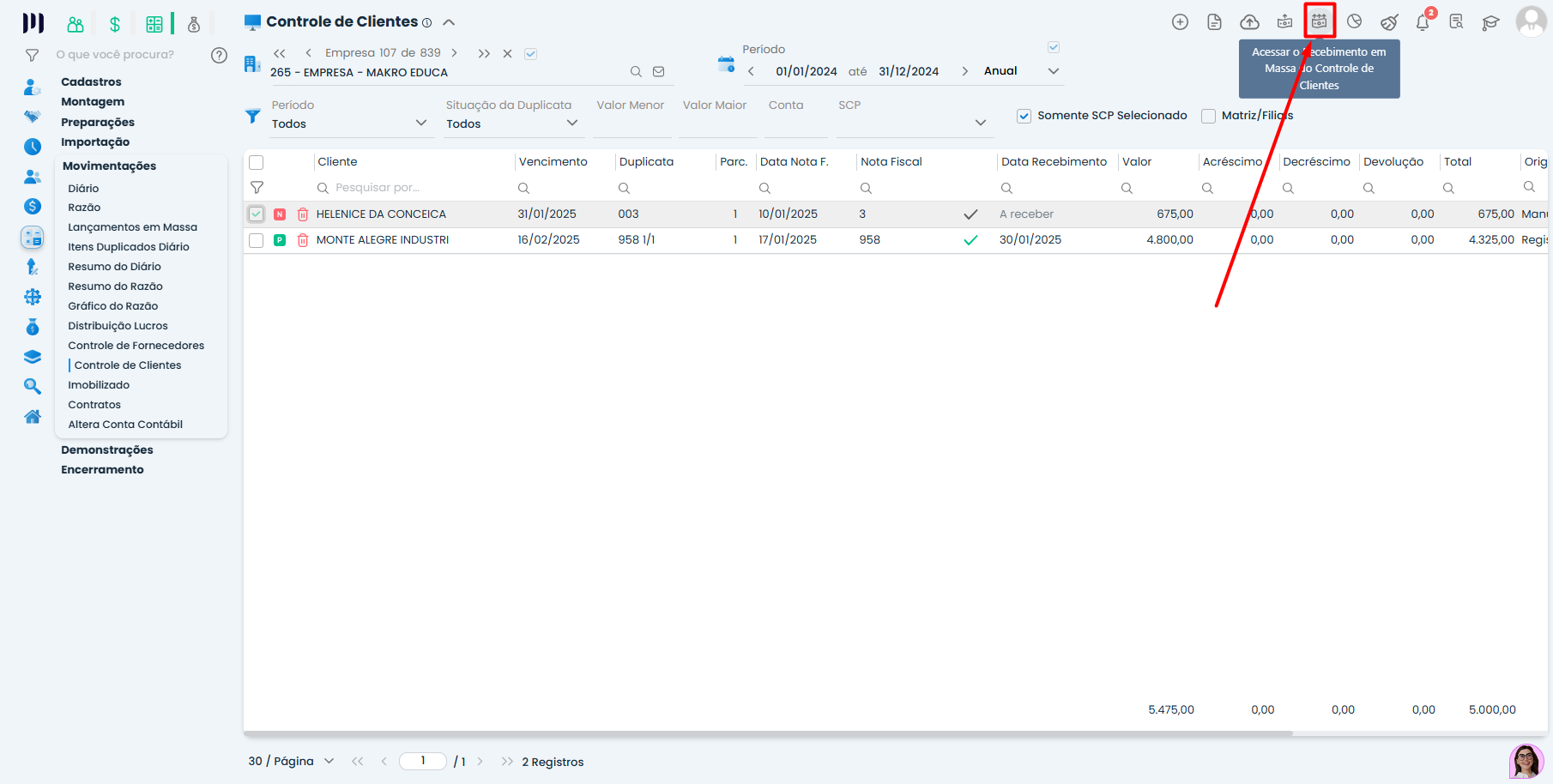Delete the HELENICE DA CONCEICA row
The image size is (1553, 784).
click(303, 214)
